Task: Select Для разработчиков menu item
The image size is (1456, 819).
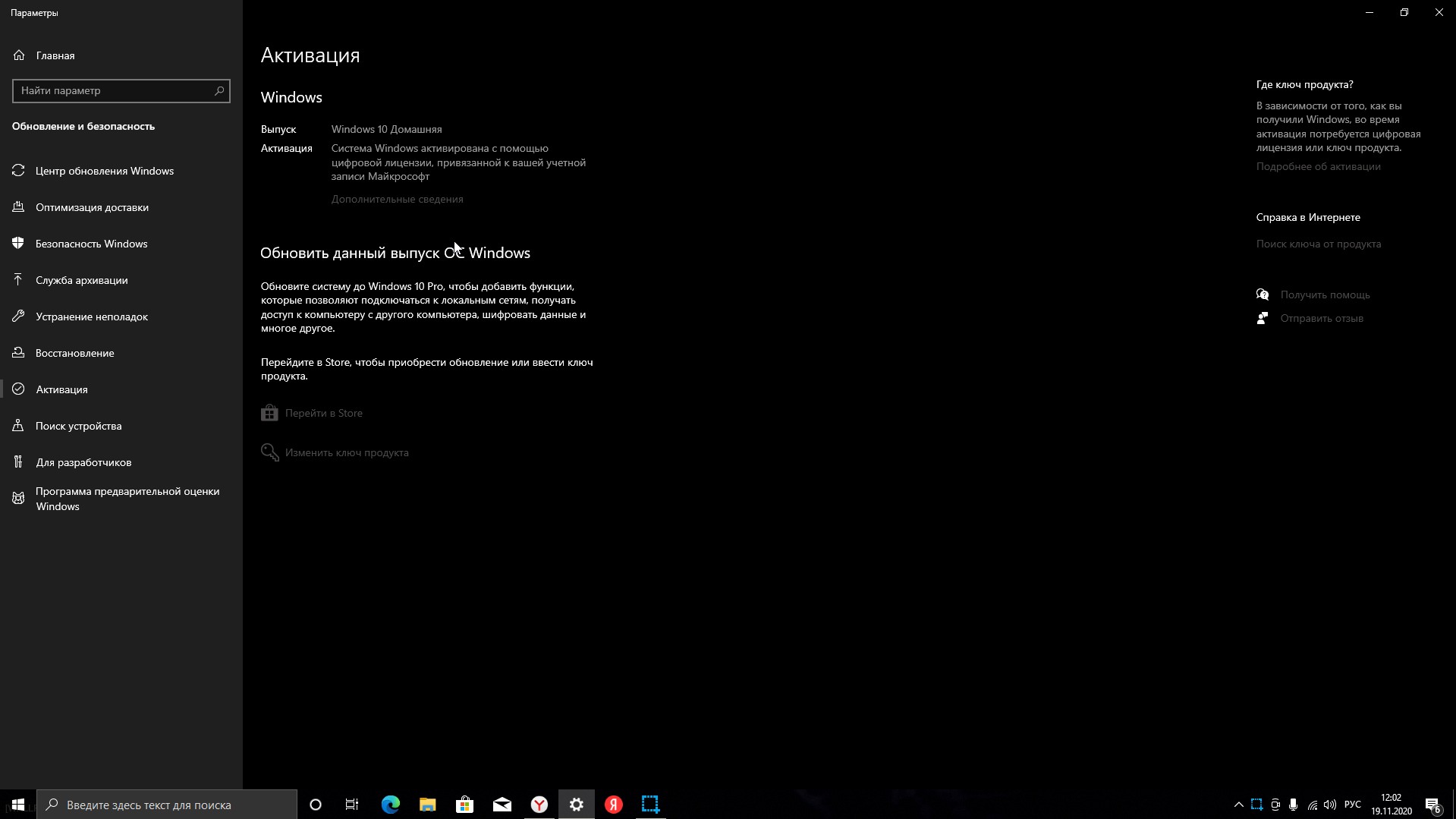Action: 83,462
